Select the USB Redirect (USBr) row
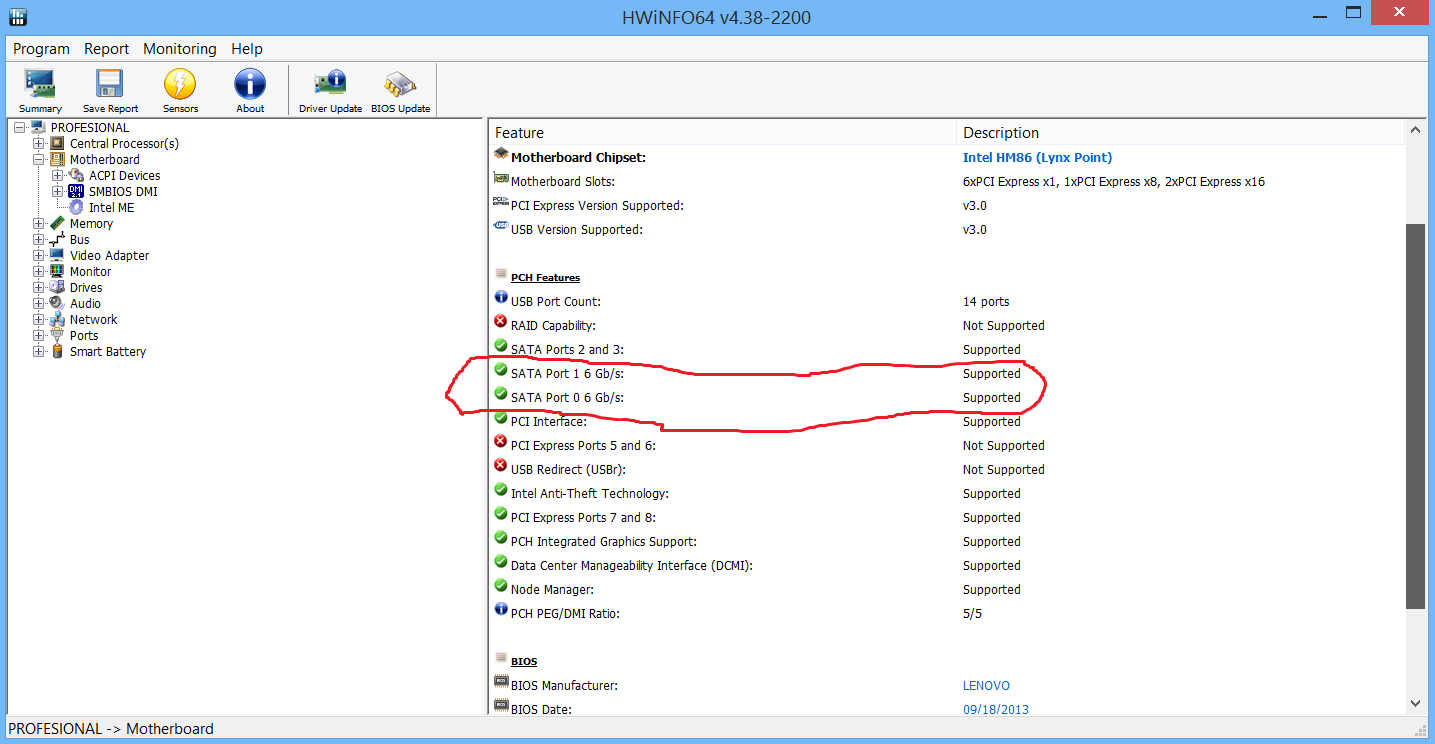 (947, 469)
